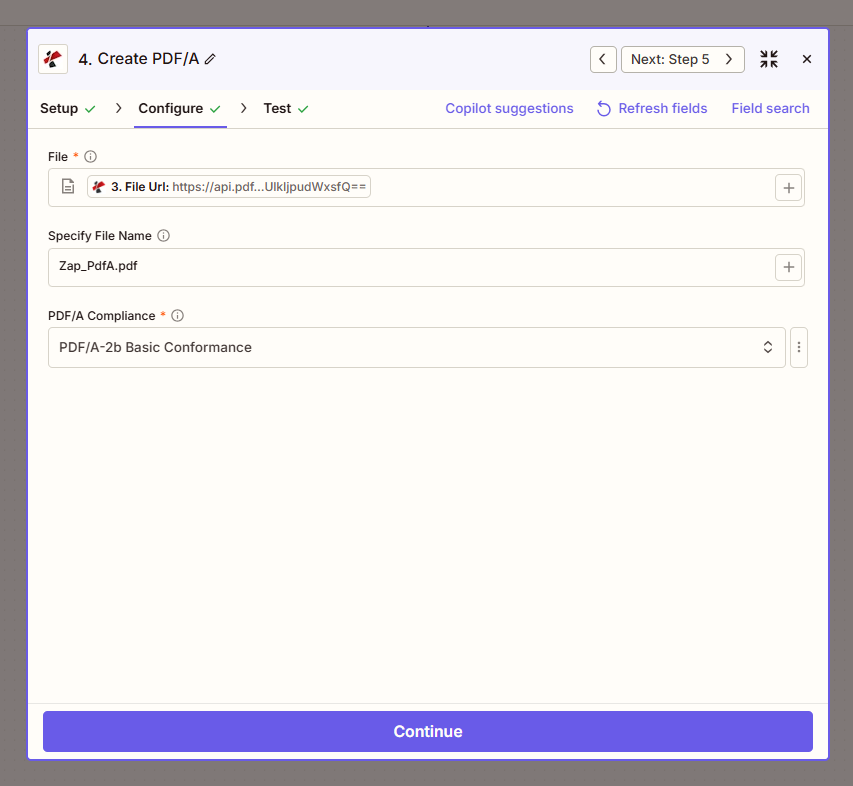This screenshot has width=853, height=786.
Task: Open Copilot suggestions
Action: tap(509, 108)
